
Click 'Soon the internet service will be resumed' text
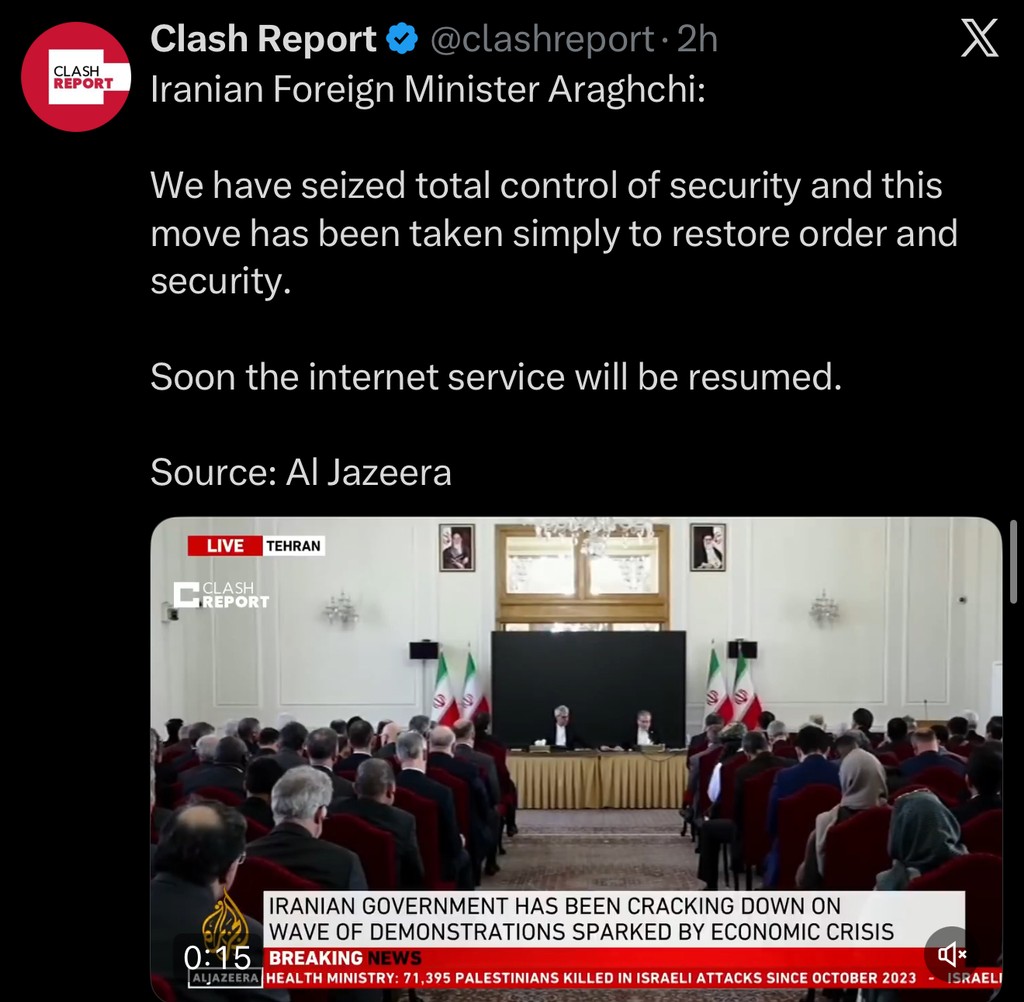pyautogui.click(x=496, y=377)
